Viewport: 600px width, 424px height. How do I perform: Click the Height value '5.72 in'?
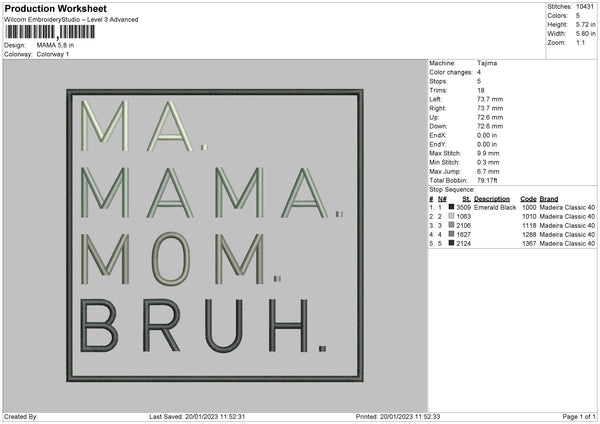[x=585, y=24]
